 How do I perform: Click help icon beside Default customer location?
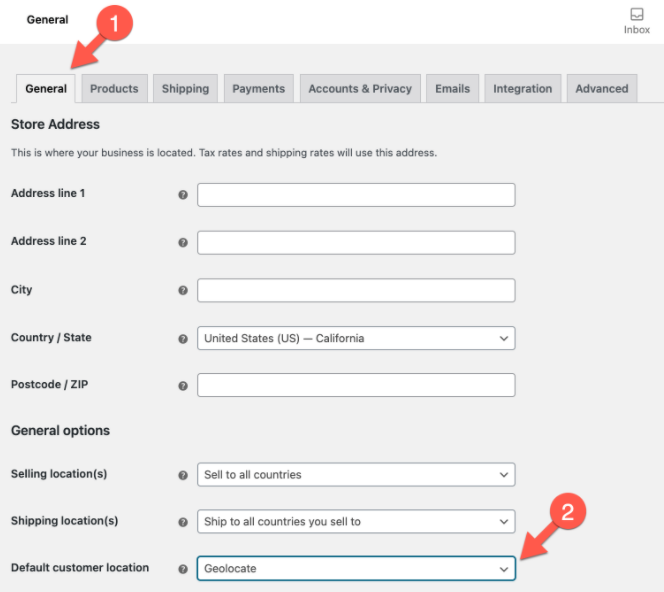[183, 569]
